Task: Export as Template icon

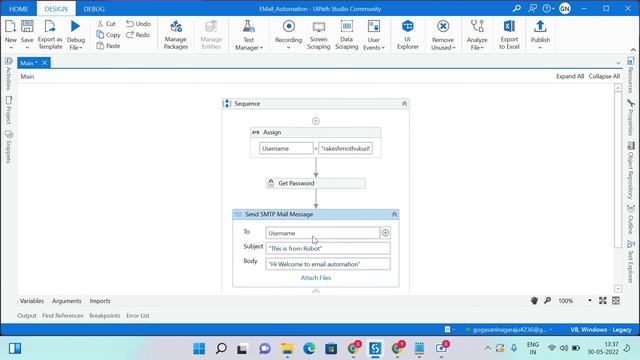Action: click(50, 35)
